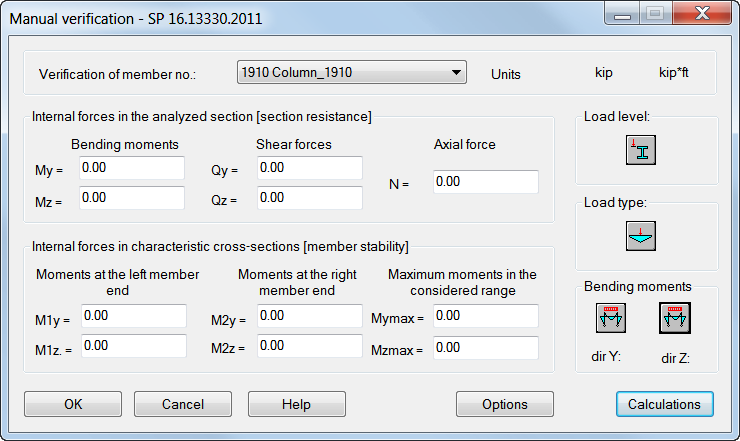Open the Help button
Image resolution: width=740 pixels, height=441 pixels.
click(296, 404)
